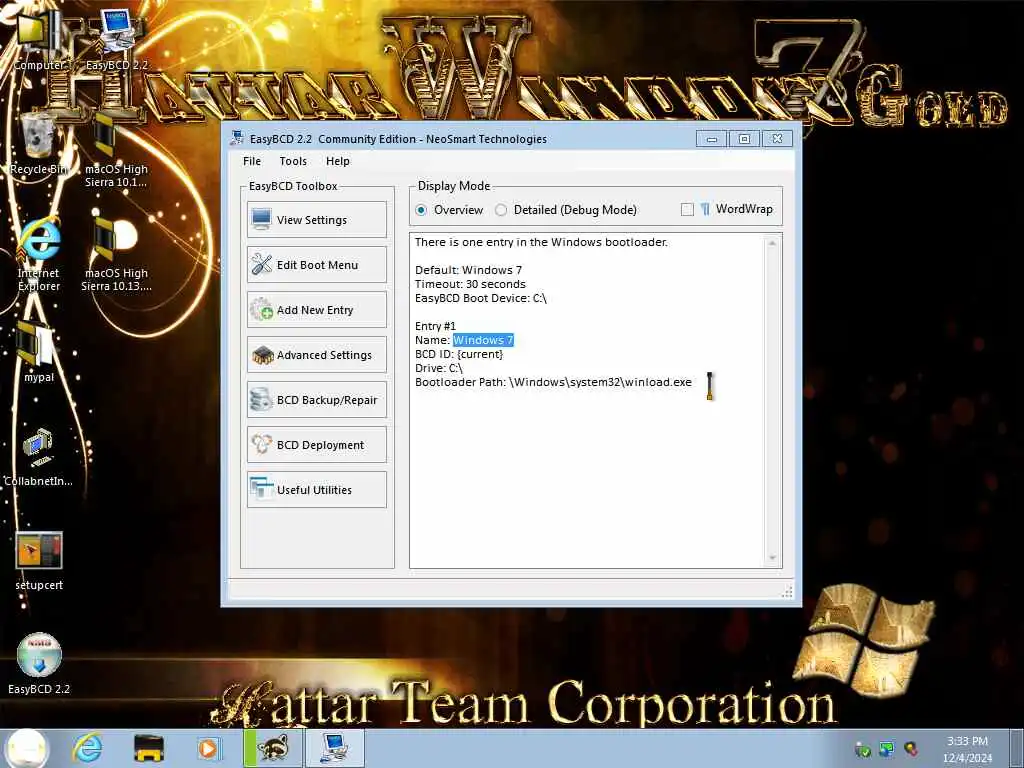
Task: Open the taskbar clock showing 3:33 PM
Action: (x=967, y=749)
